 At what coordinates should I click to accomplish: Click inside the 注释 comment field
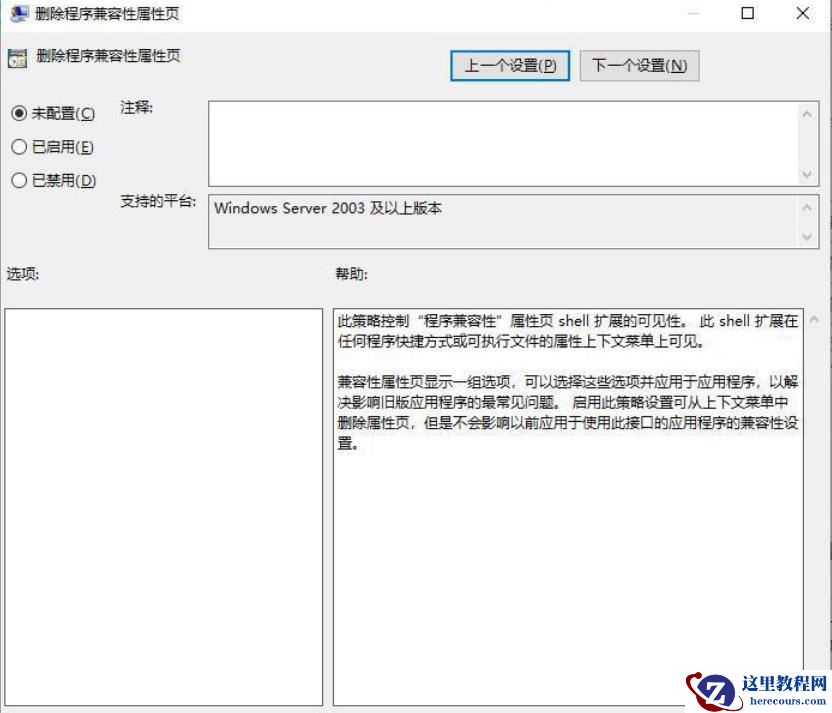click(x=500, y=140)
